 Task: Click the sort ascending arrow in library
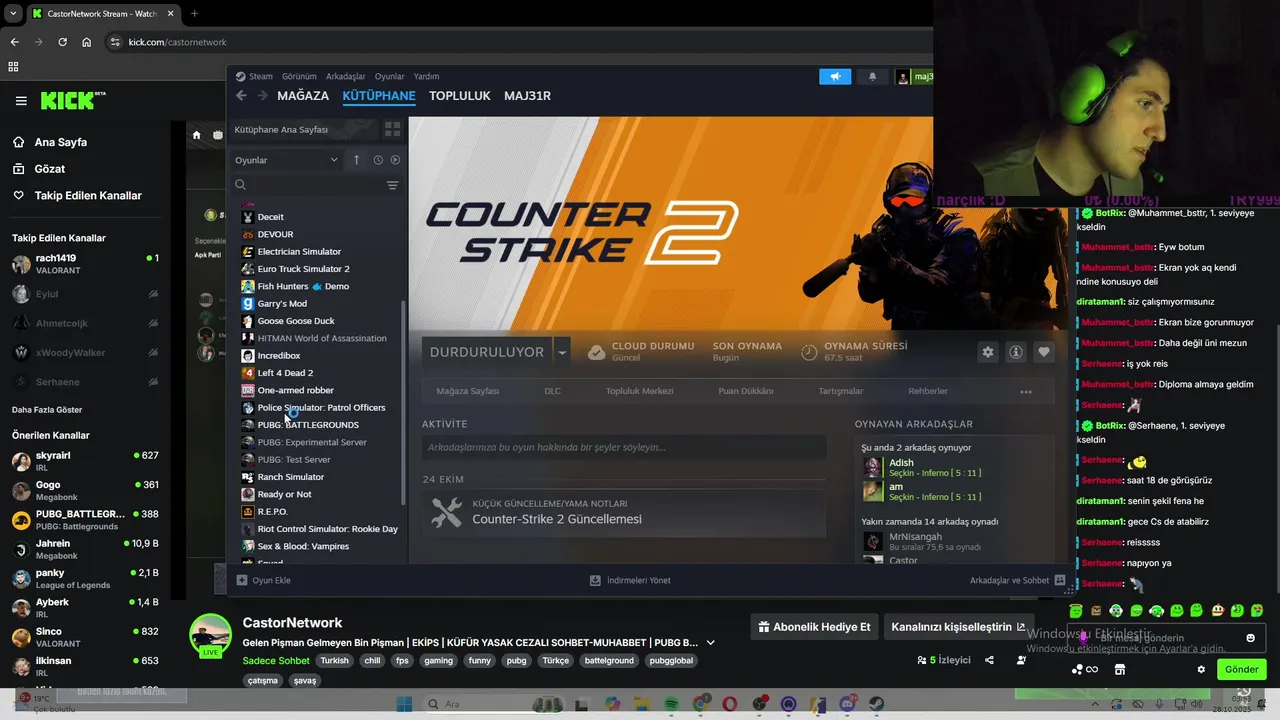[356, 160]
